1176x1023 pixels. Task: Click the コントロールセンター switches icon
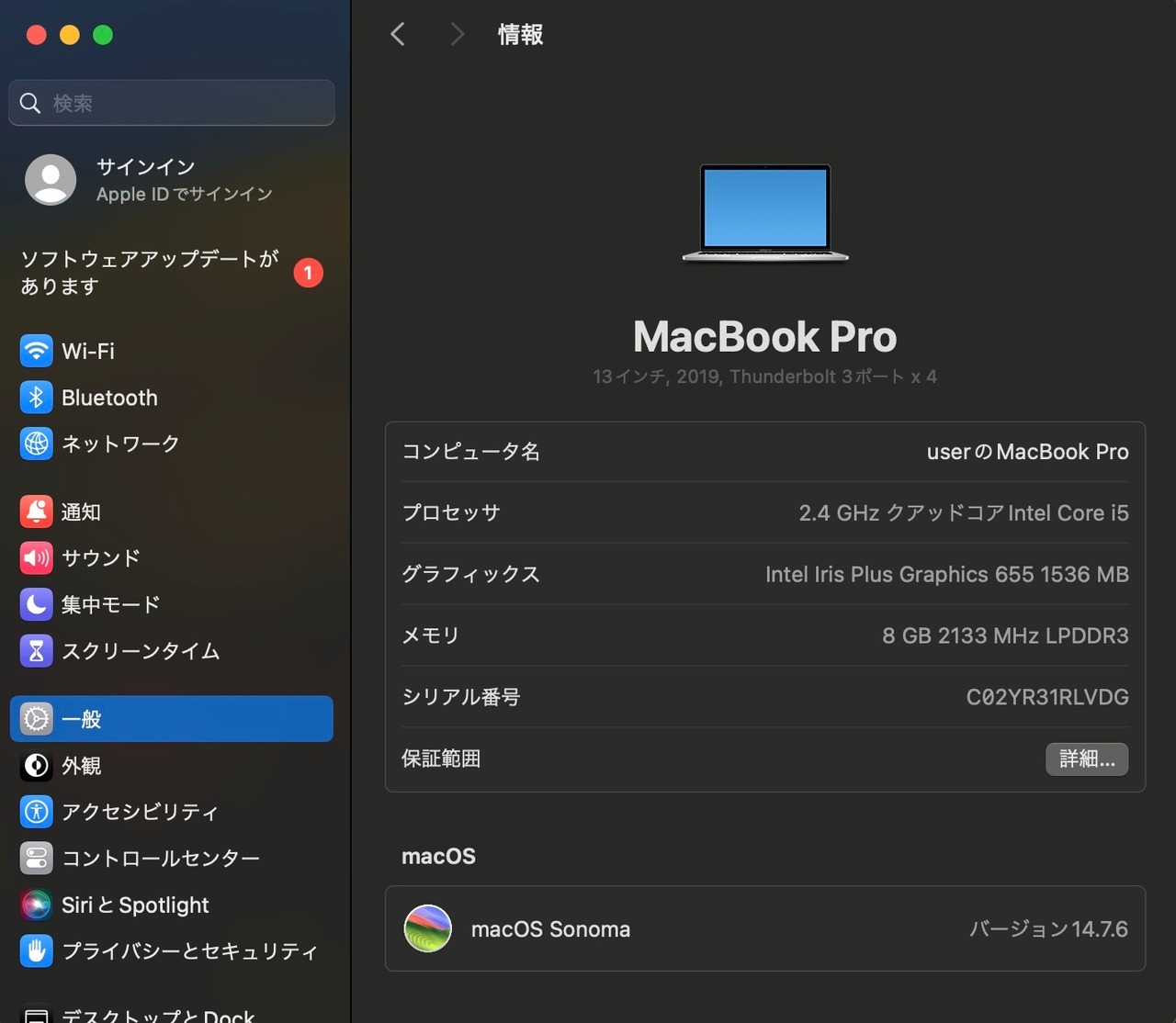pos(37,858)
